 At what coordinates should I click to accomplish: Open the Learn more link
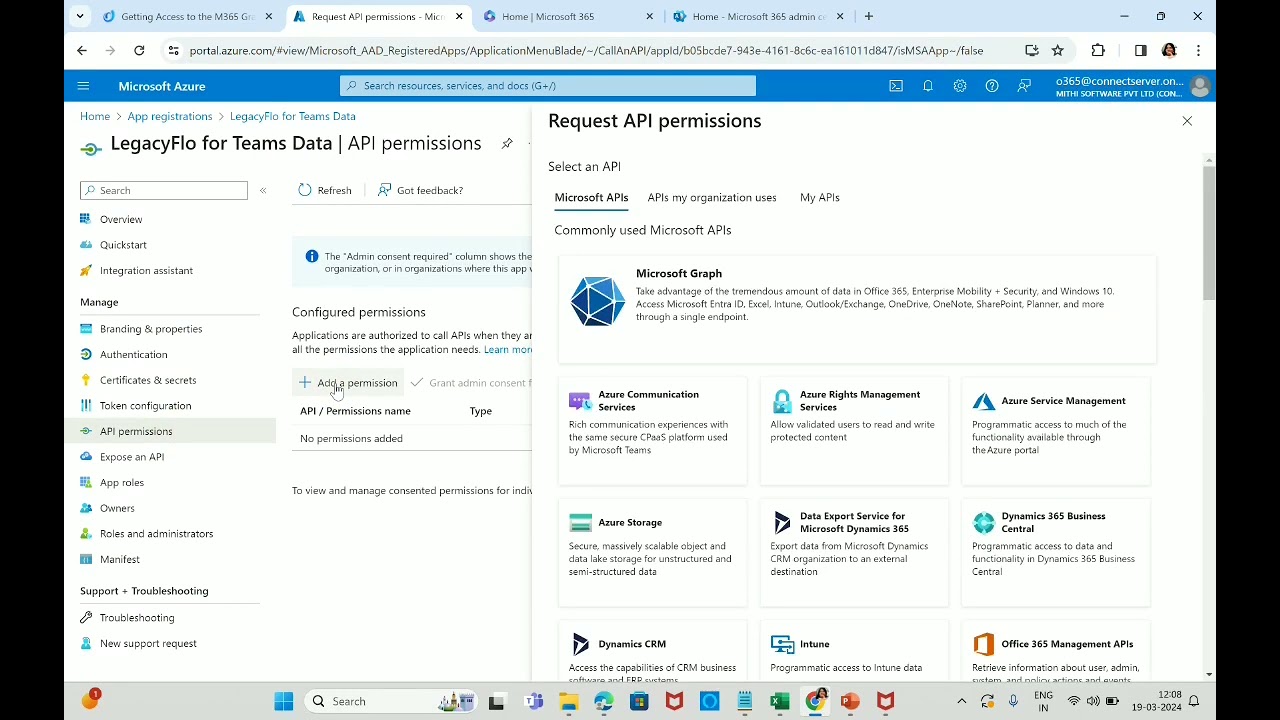click(508, 350)
